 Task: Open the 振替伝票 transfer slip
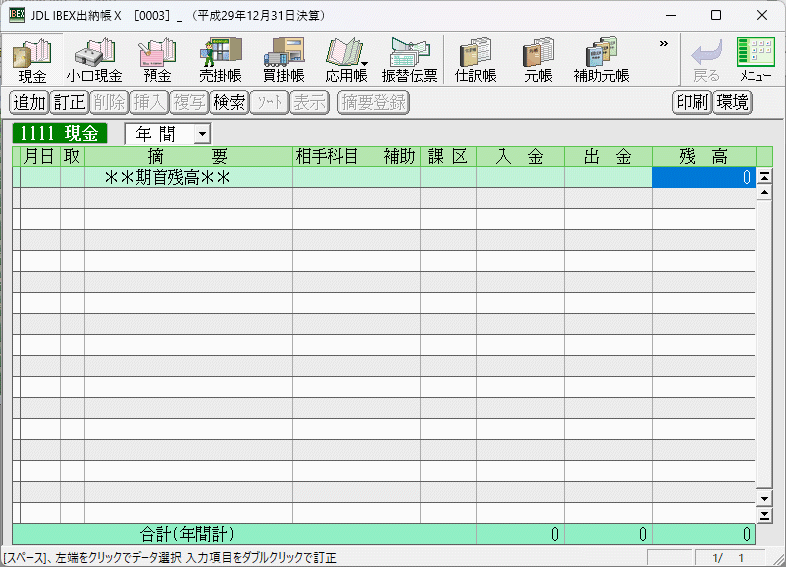pos(410,60)
